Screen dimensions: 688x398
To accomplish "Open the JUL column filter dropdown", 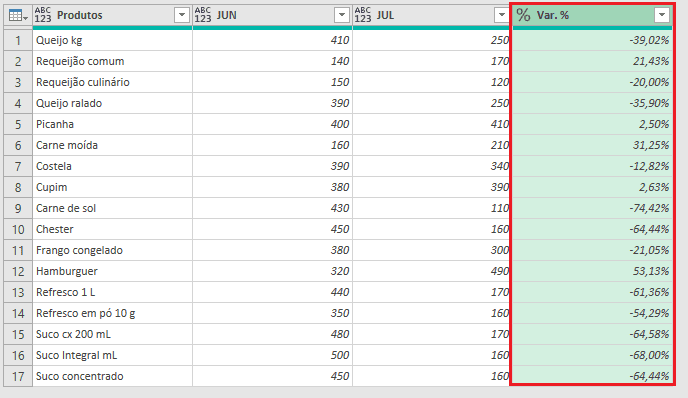I will (x=502, y=15).
